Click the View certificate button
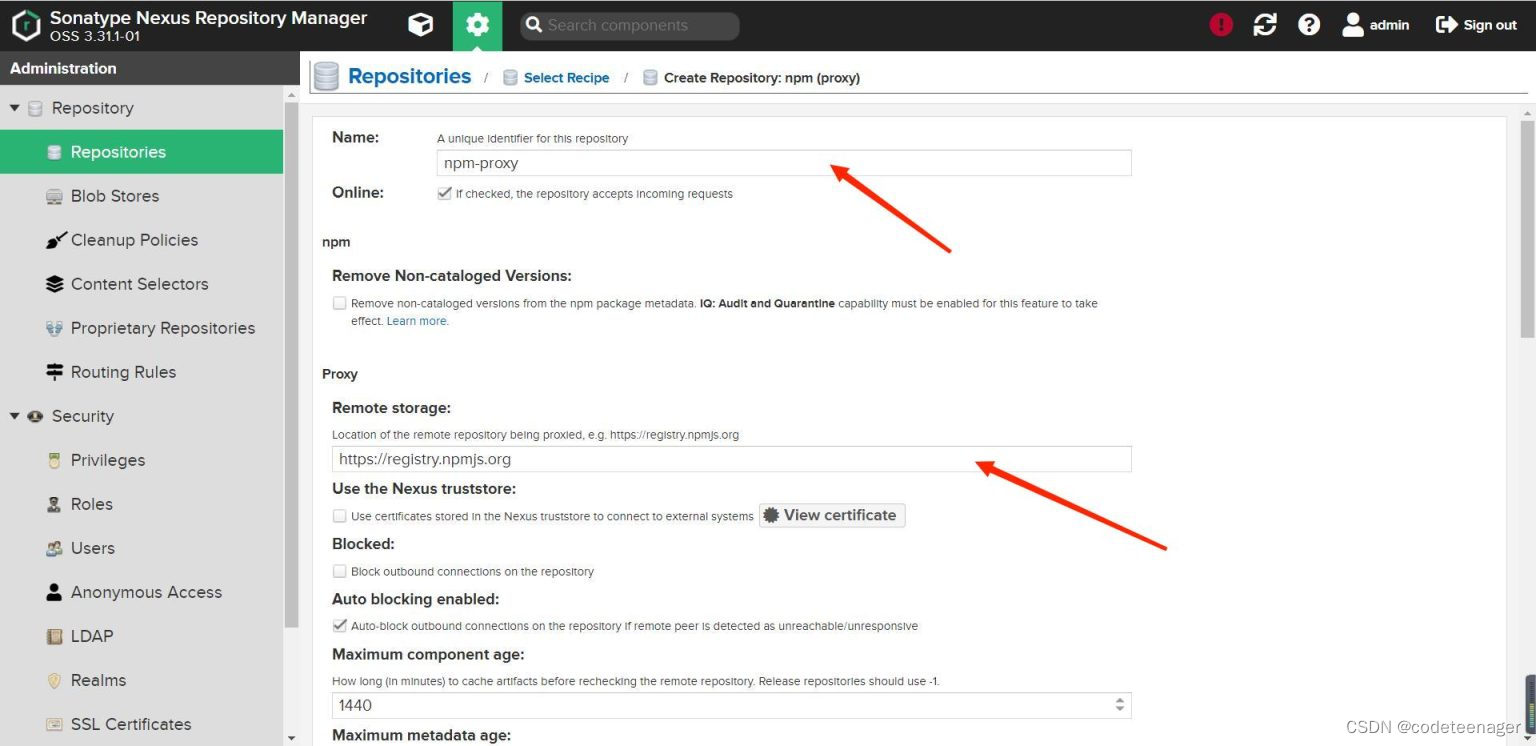The image size is (1536, 746). pos(832,515)
